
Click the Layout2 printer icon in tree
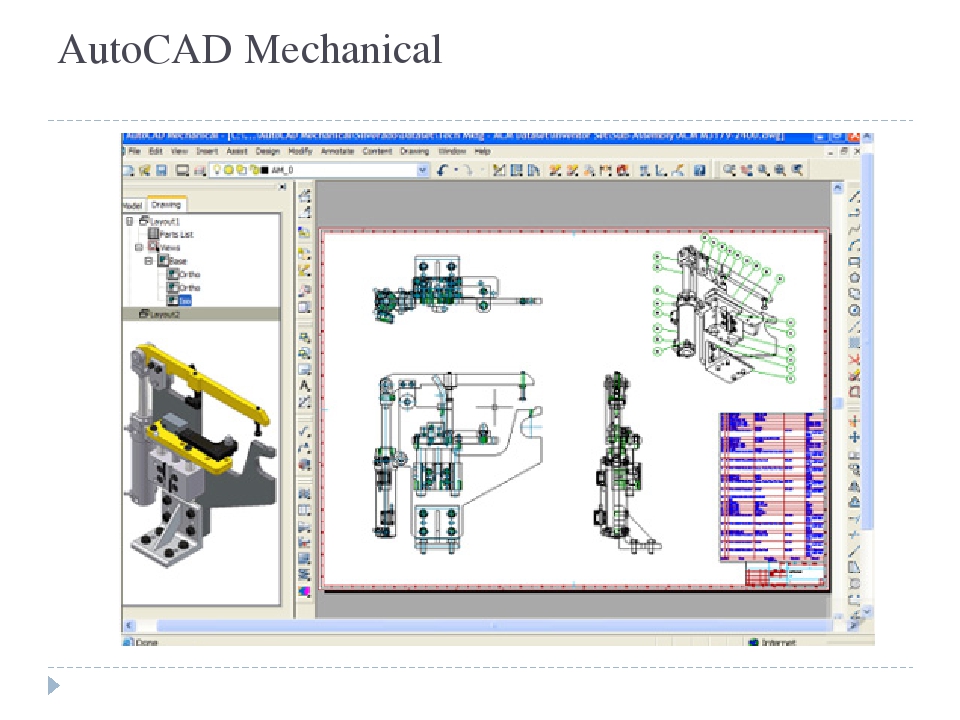[x=144, y=313]
